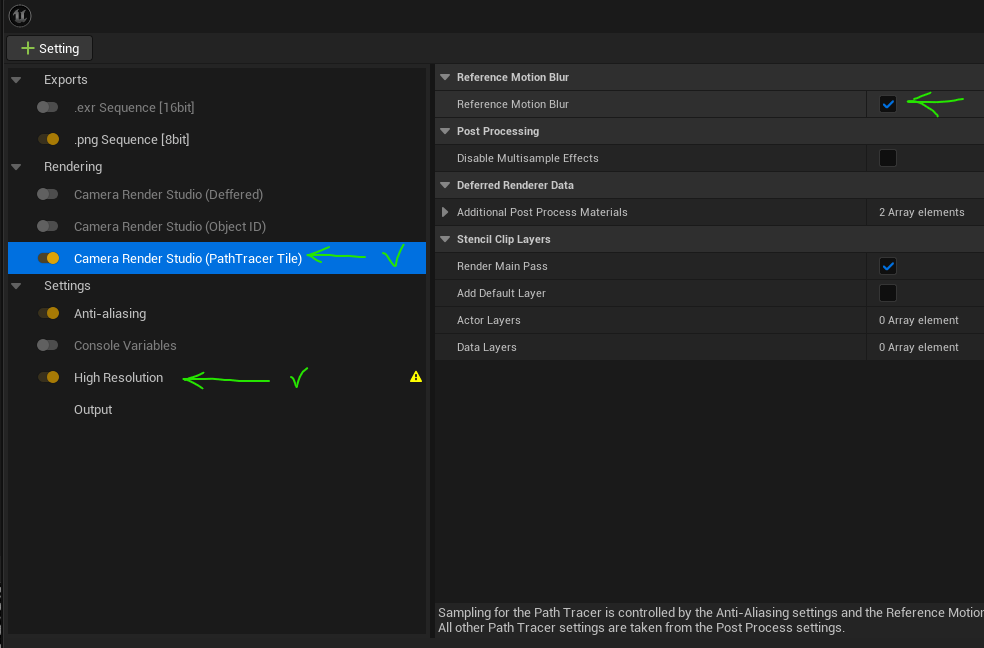Collapse the Deferred Renderer Data section
The height and width of the screenshot is (648, 984).
click(x=445, y=185)
